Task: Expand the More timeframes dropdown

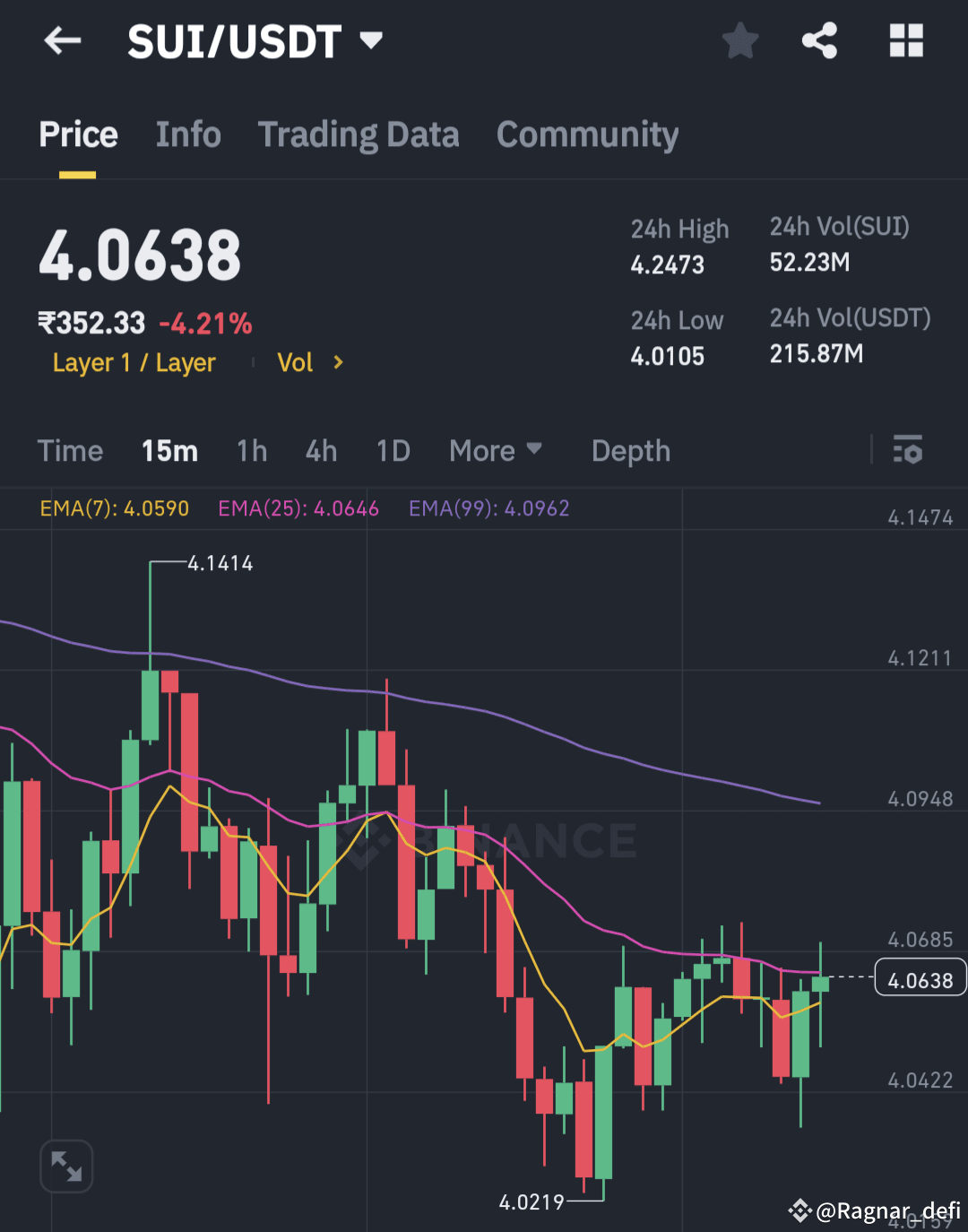Action: coord(496,450)
